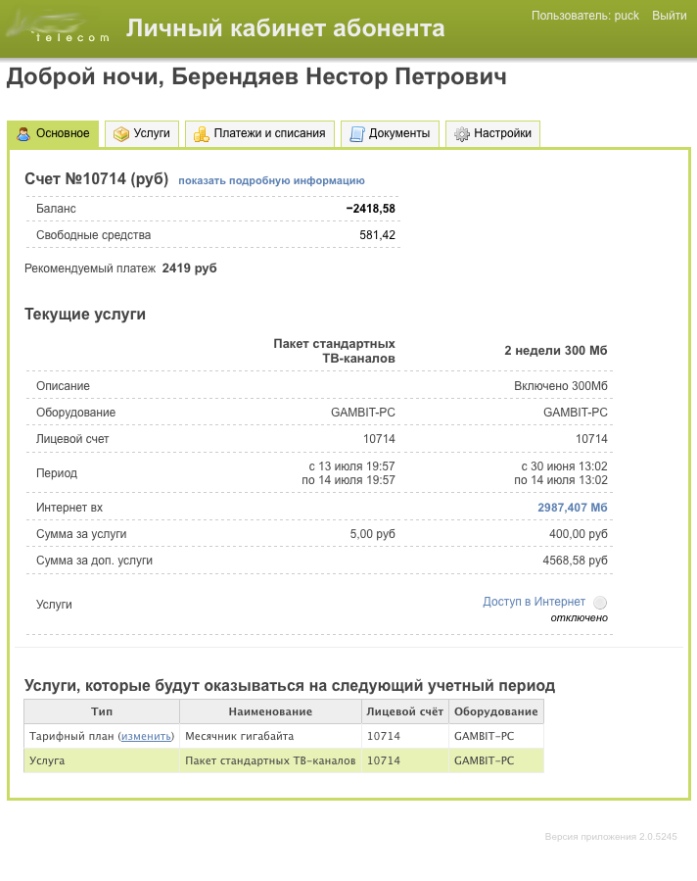697x881 pixels.
Task: Click the person icon on Основное tab
Action: [x=23, y=133]
